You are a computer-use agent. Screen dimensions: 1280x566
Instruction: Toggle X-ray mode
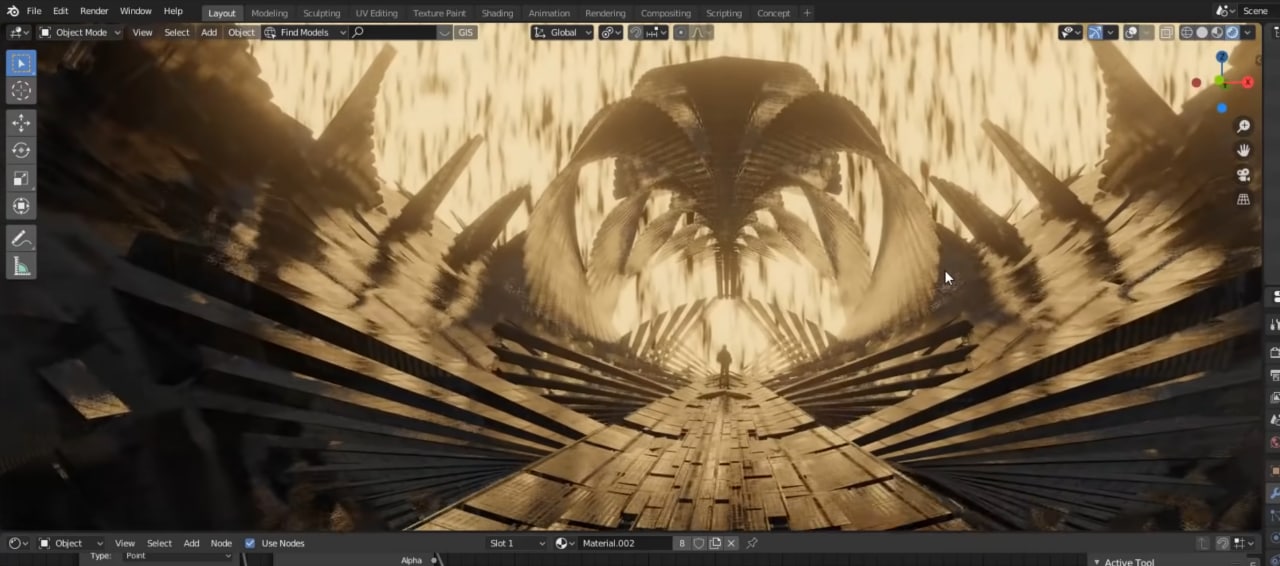click(x=1166, y=32)
